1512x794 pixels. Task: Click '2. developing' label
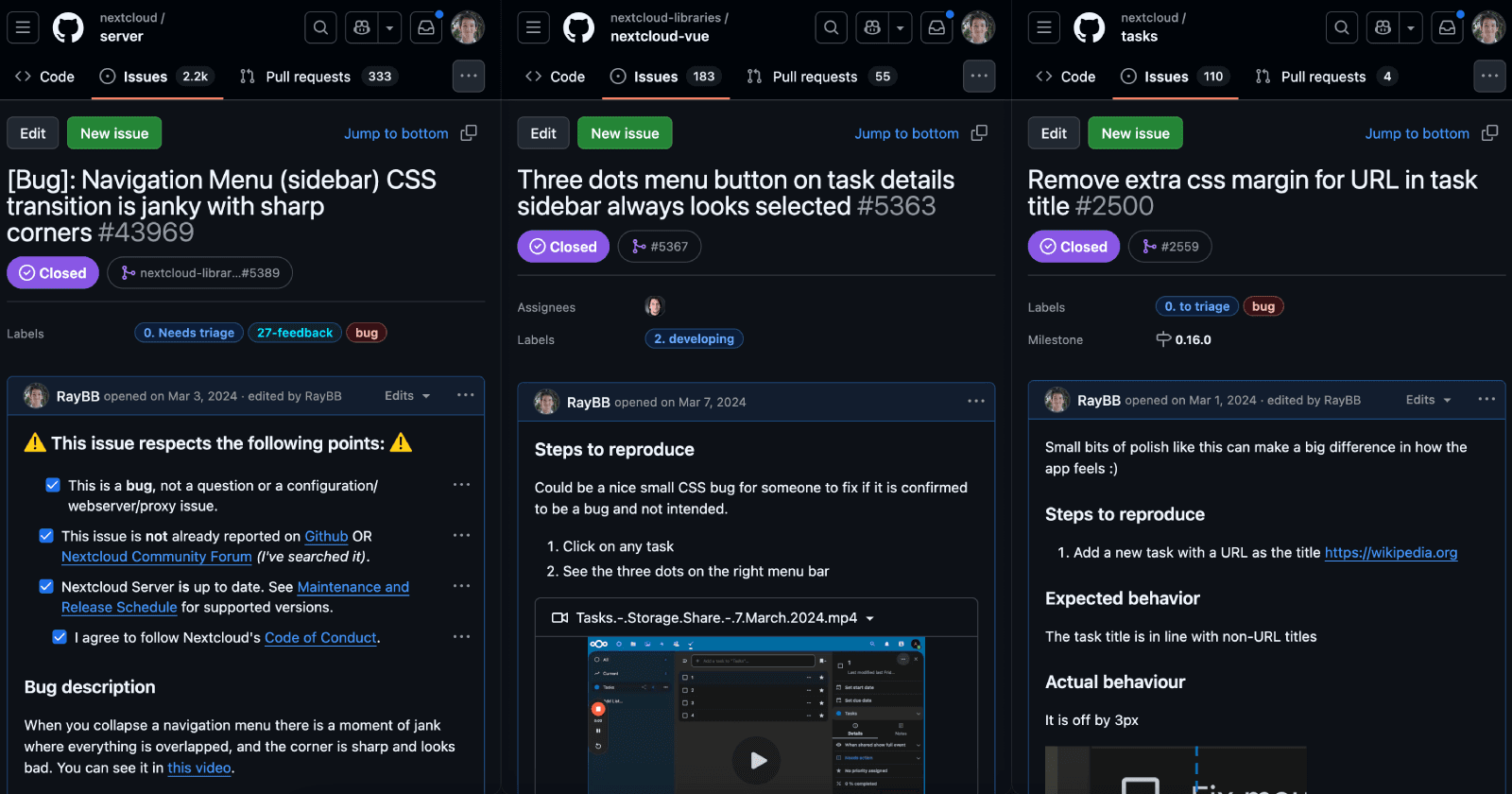coord(694,338)
